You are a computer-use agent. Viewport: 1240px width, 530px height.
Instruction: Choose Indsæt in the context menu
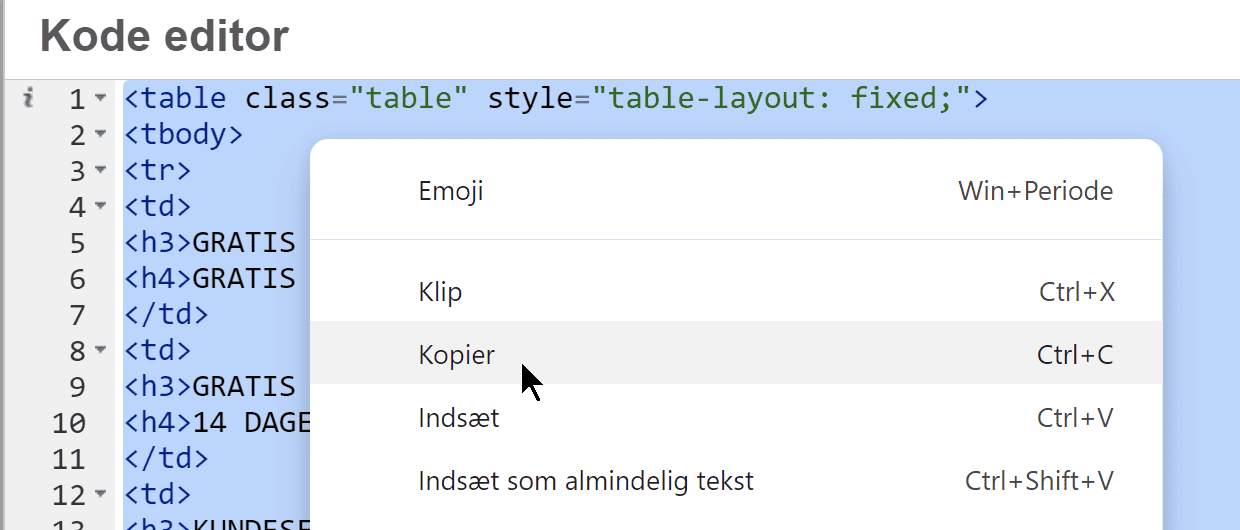[x=736, y=417]
